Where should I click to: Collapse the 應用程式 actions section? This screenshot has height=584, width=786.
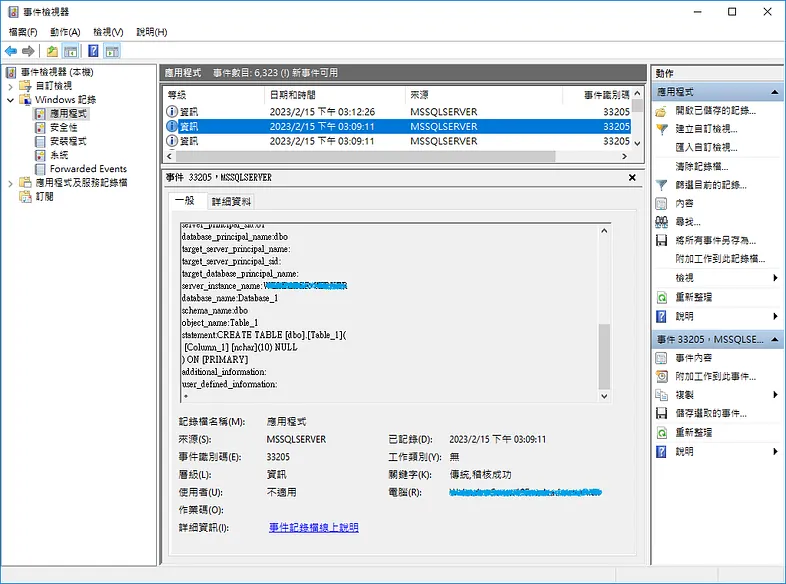[x=774, y=92]
